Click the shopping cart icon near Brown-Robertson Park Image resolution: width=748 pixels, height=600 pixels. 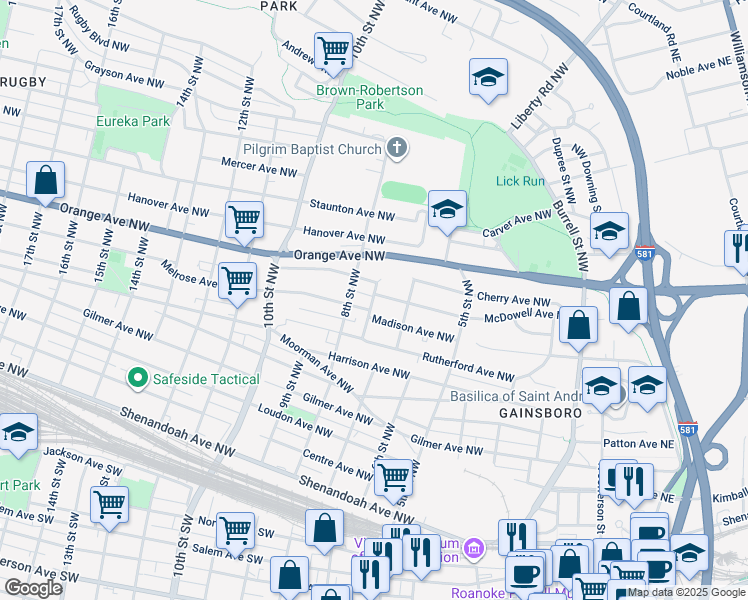(x=333, y=49)
